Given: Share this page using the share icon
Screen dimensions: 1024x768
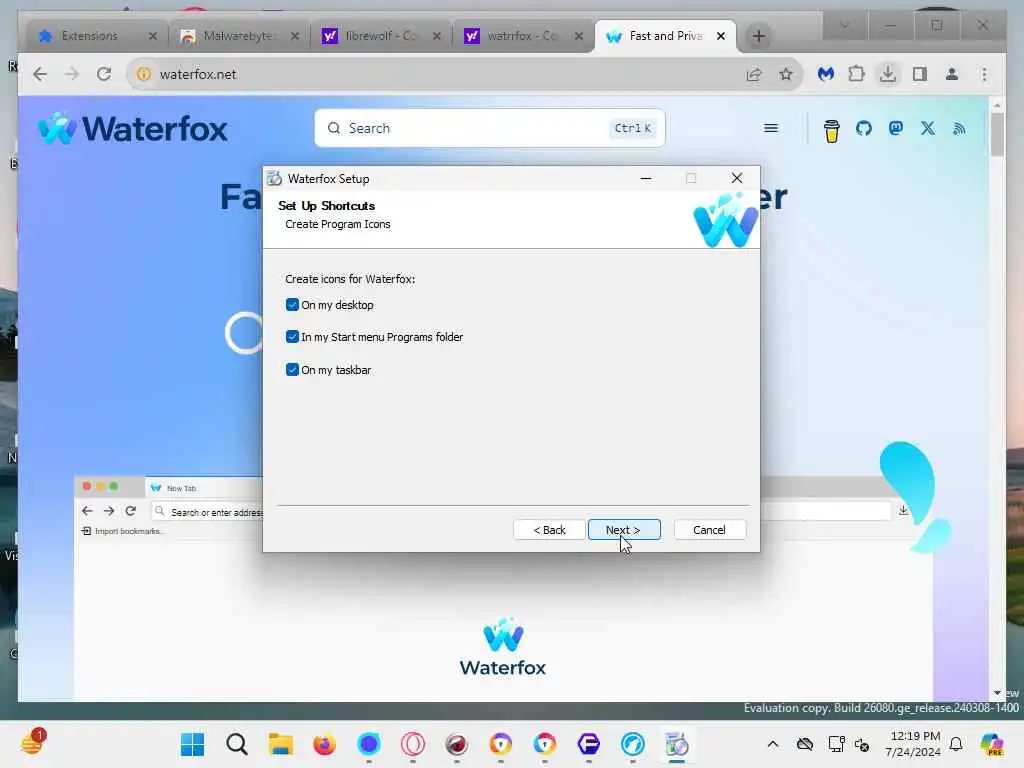Looking at the screenshot, I should click(x=754, y=74).
